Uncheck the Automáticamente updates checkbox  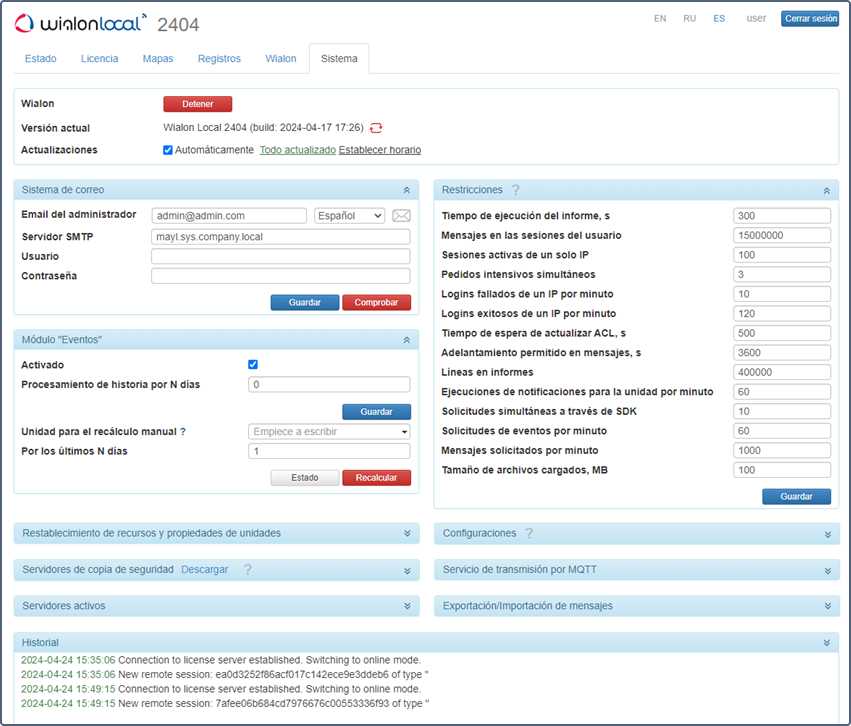click(x=168, y=150)
